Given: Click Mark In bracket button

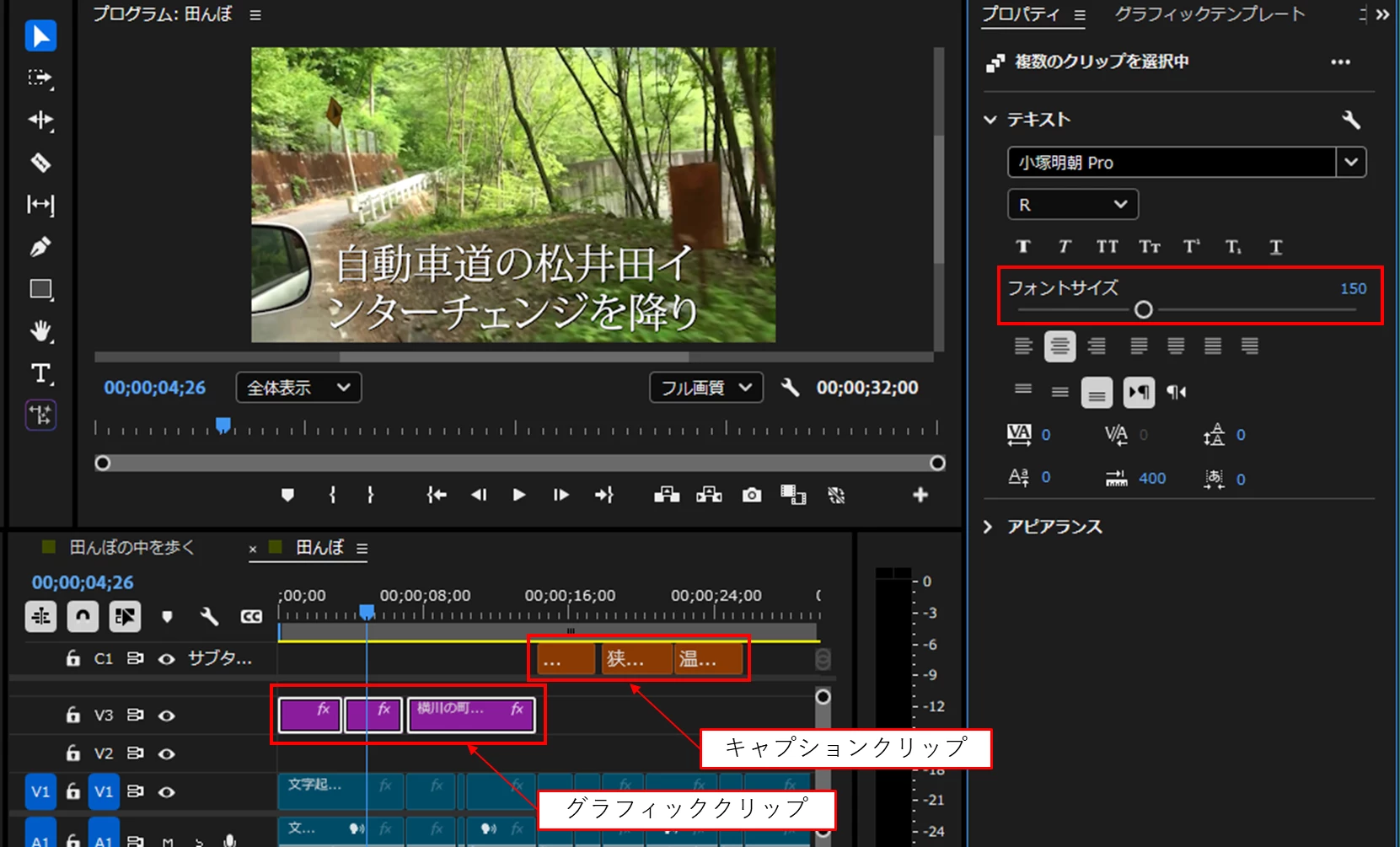Looking at the screenshot, I should [333, 495].
